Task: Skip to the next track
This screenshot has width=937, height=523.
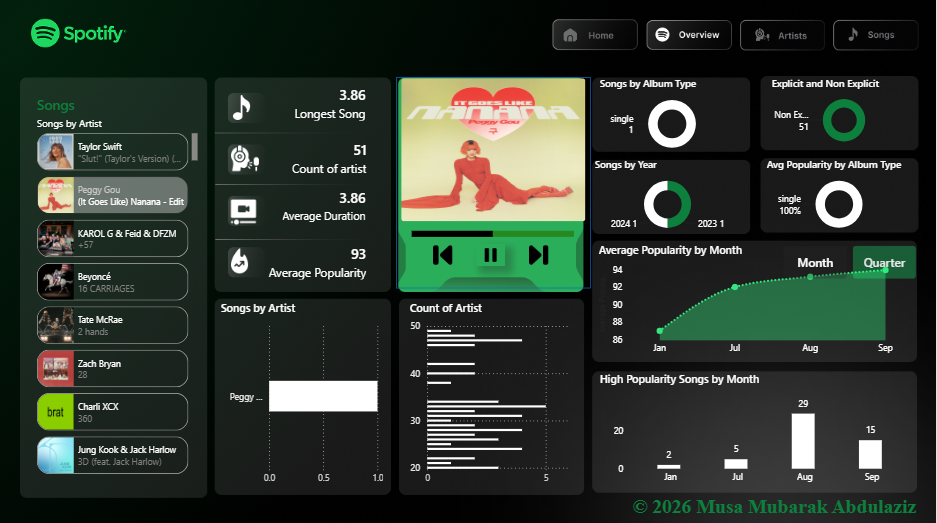Action: point(538,255)
